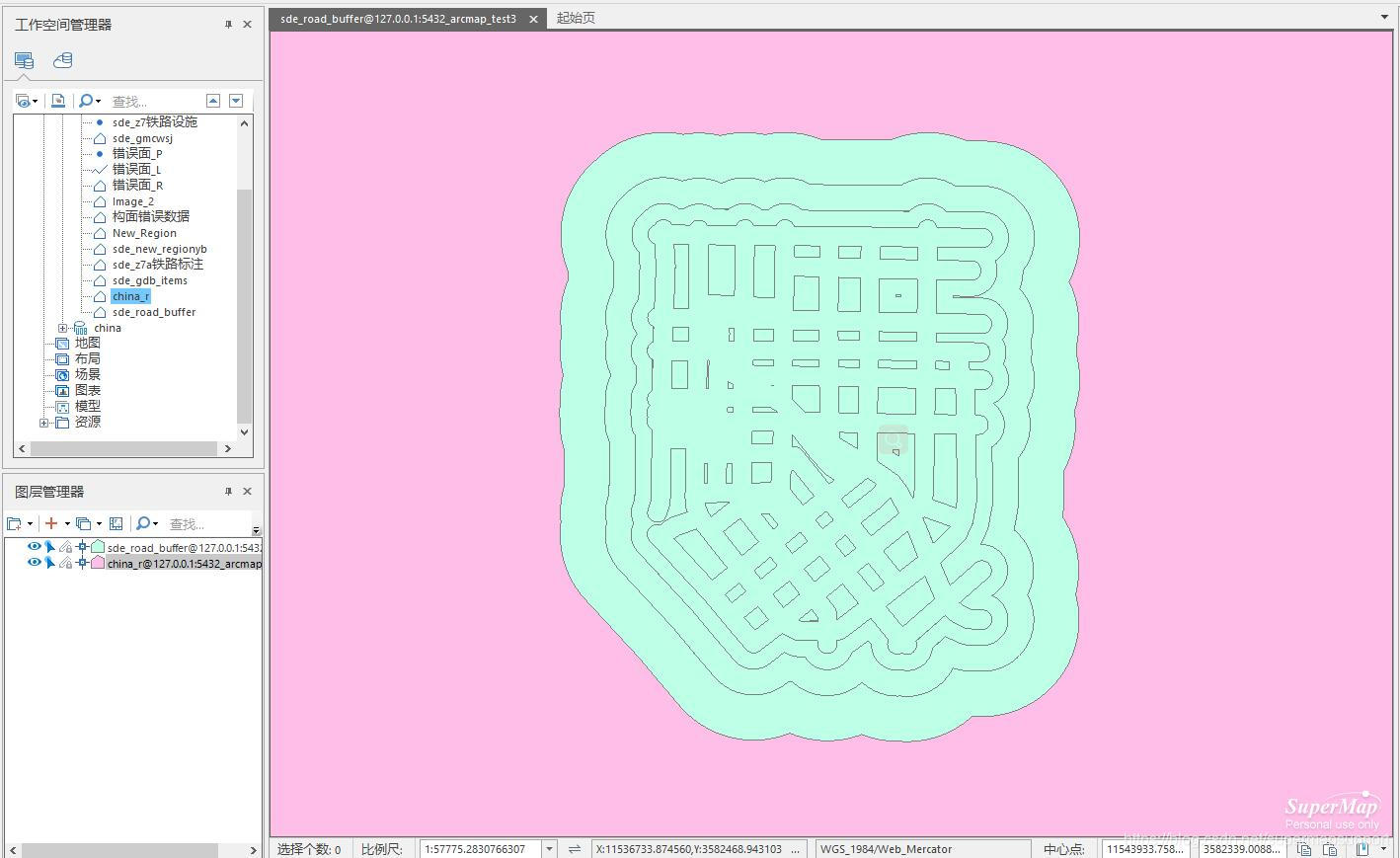The width and height of the screenshot is (1400, 858).
Task: Toggle editable lock for sde_road_buffer layer
Action: 65,547
